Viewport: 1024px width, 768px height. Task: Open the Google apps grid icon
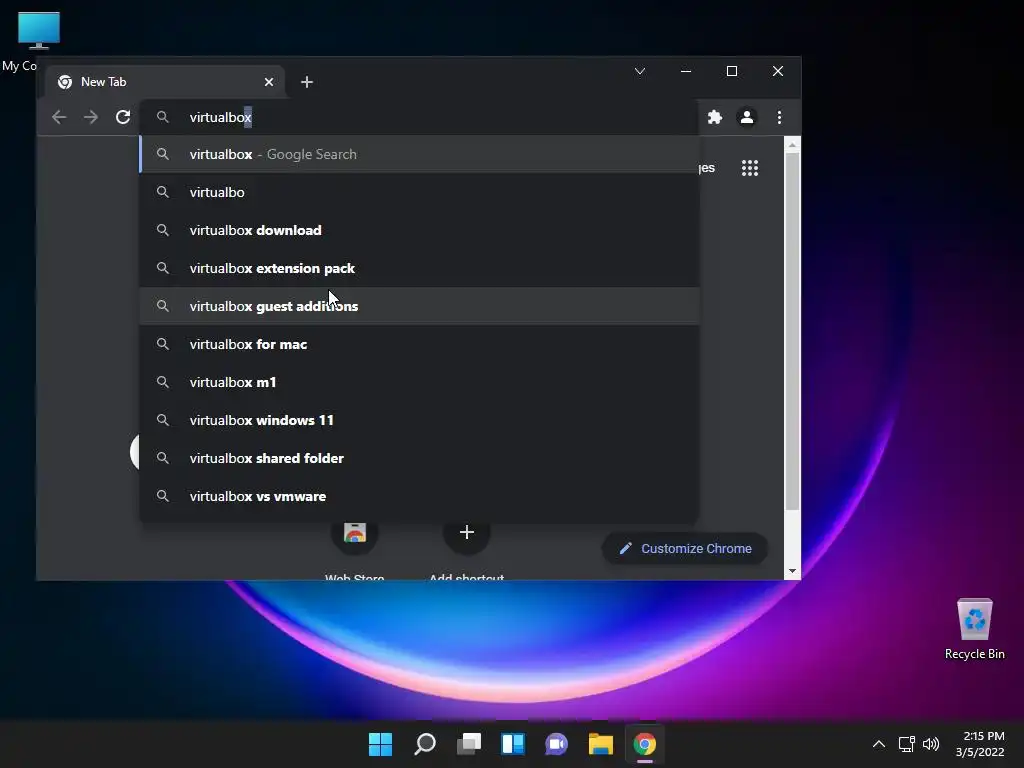coord(750,168)
